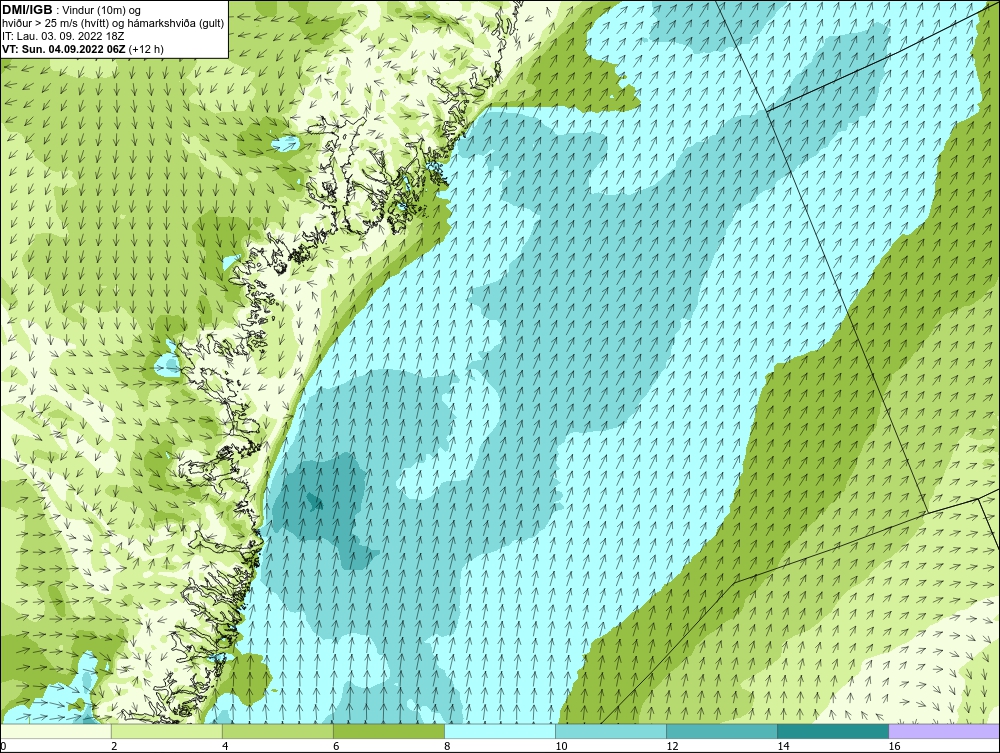Click the 'DMI/IGB' title text

(27, 10)
